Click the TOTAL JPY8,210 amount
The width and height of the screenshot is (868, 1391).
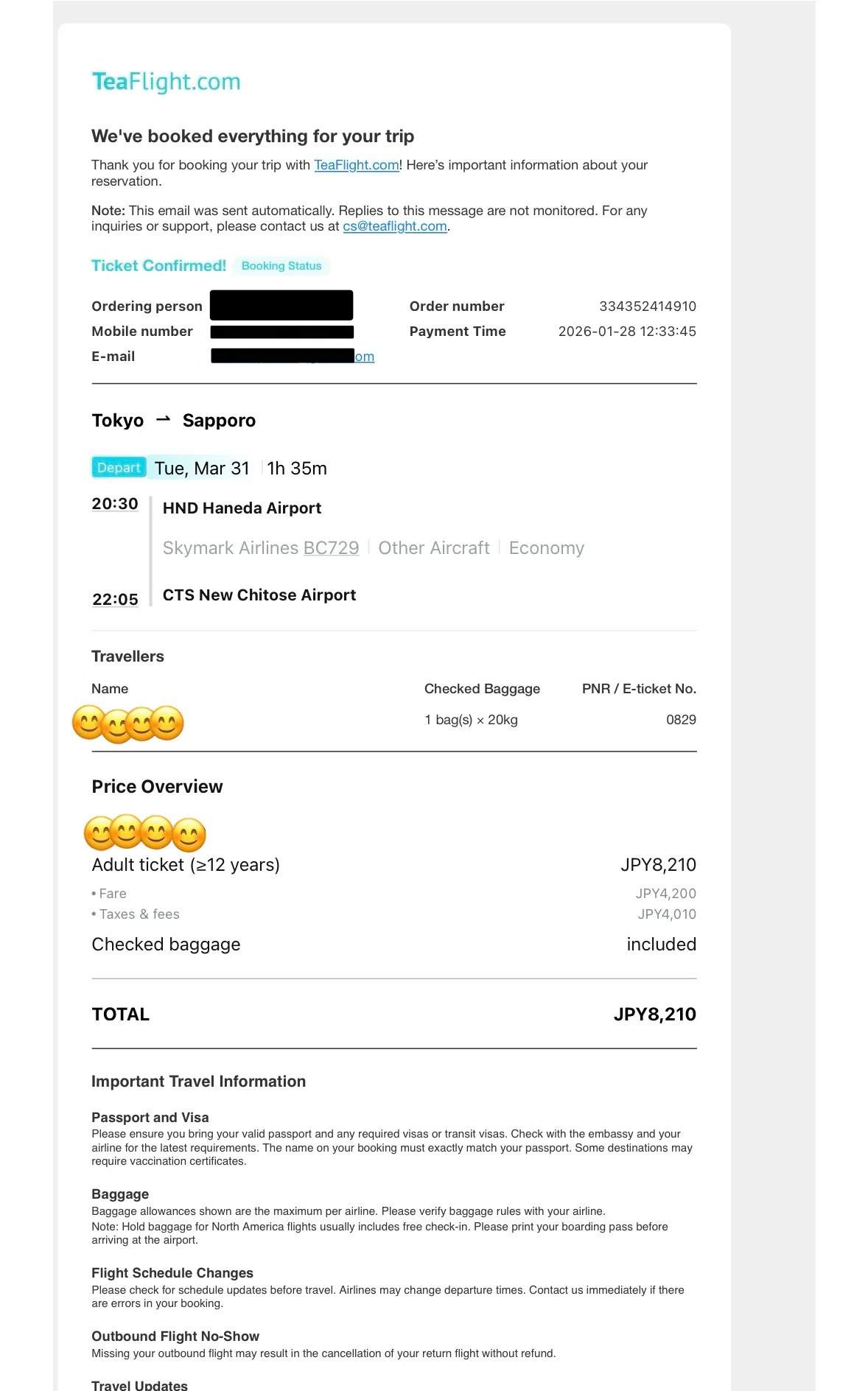pos(654,1015)
